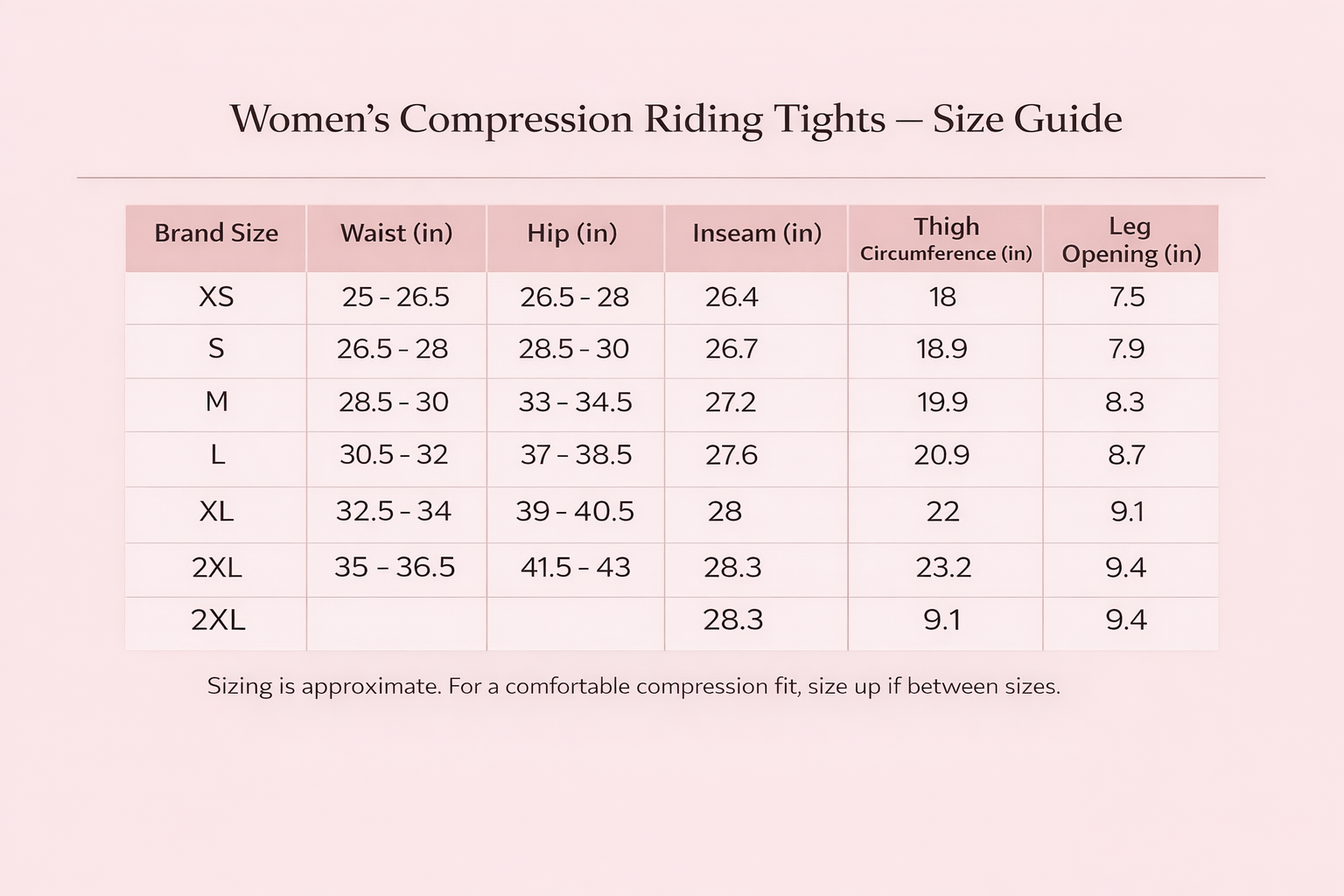This screenshot has height=896, width=1344.
Task: Click thigh circumference value 23.2
Action: point(943,567)
